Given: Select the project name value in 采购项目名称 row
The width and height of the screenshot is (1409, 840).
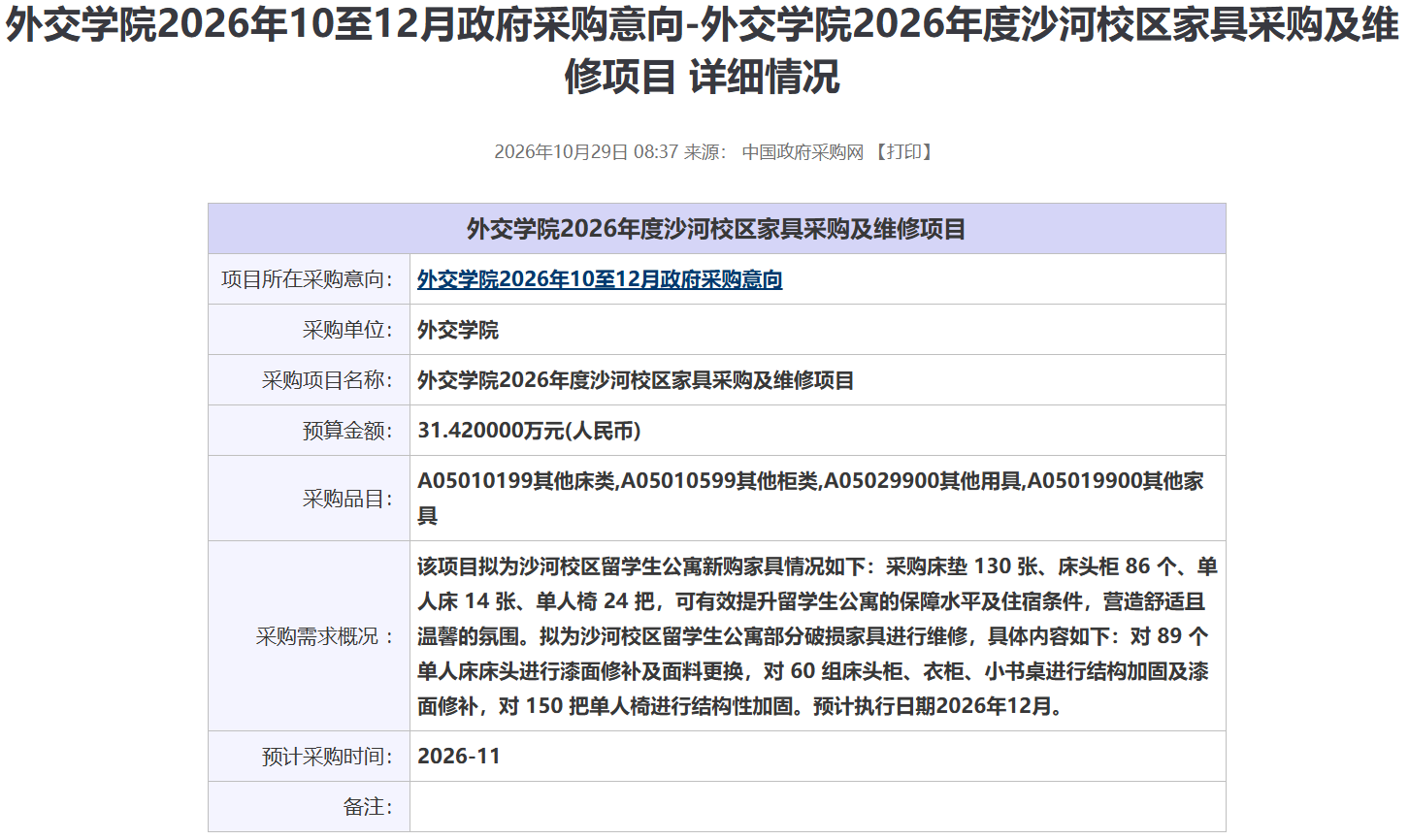Looking at the screenshot, I should point(636,380).
